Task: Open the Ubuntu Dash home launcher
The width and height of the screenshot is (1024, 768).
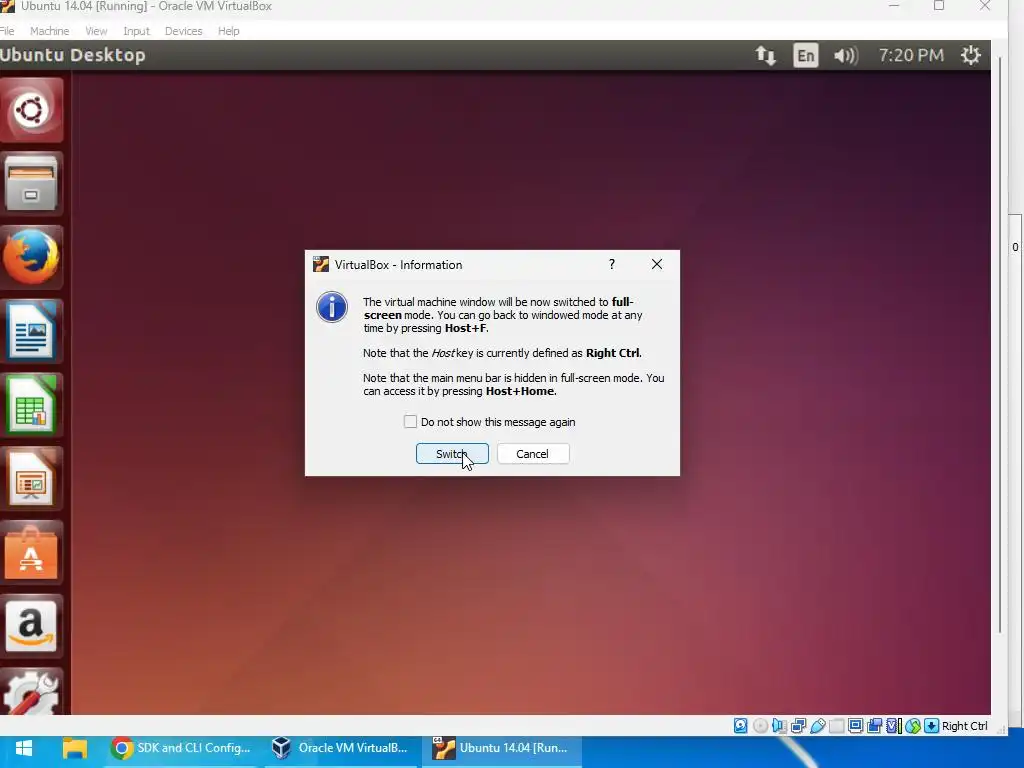Action: [x=31, y=110]
